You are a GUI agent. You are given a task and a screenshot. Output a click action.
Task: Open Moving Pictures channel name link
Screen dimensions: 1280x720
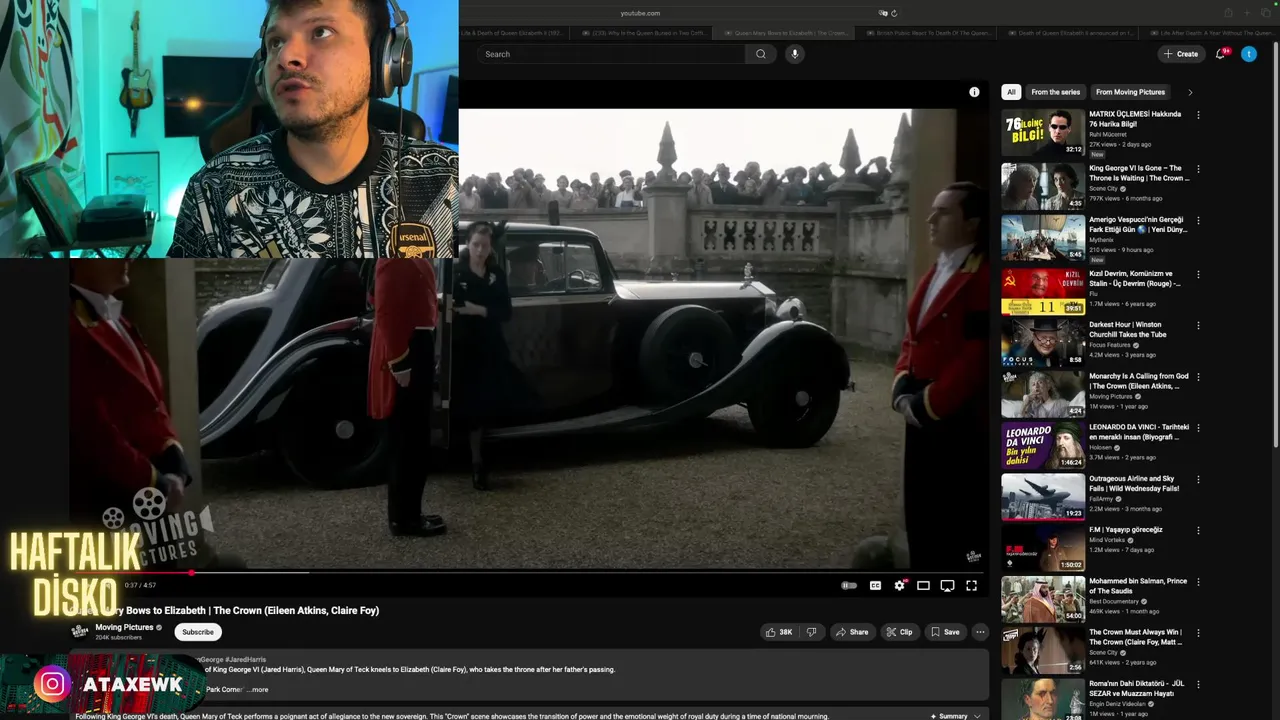click(x=124, y=627)
